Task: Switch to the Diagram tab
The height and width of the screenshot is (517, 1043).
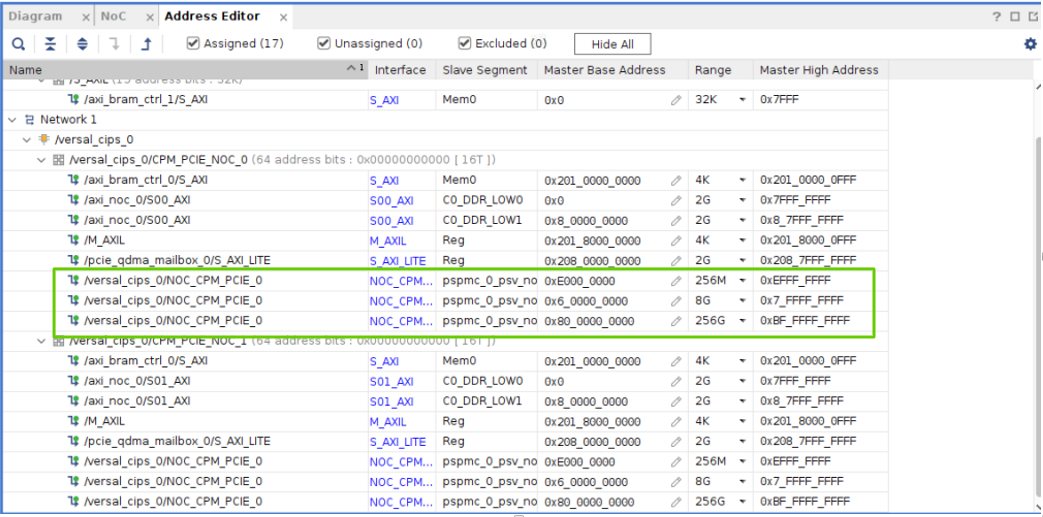Action: pyautogui.click(x=35, y=17)
